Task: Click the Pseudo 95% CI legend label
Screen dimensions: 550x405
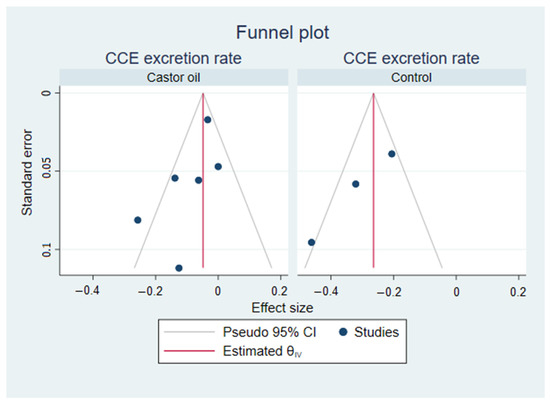Action: [x=269, y=332]
